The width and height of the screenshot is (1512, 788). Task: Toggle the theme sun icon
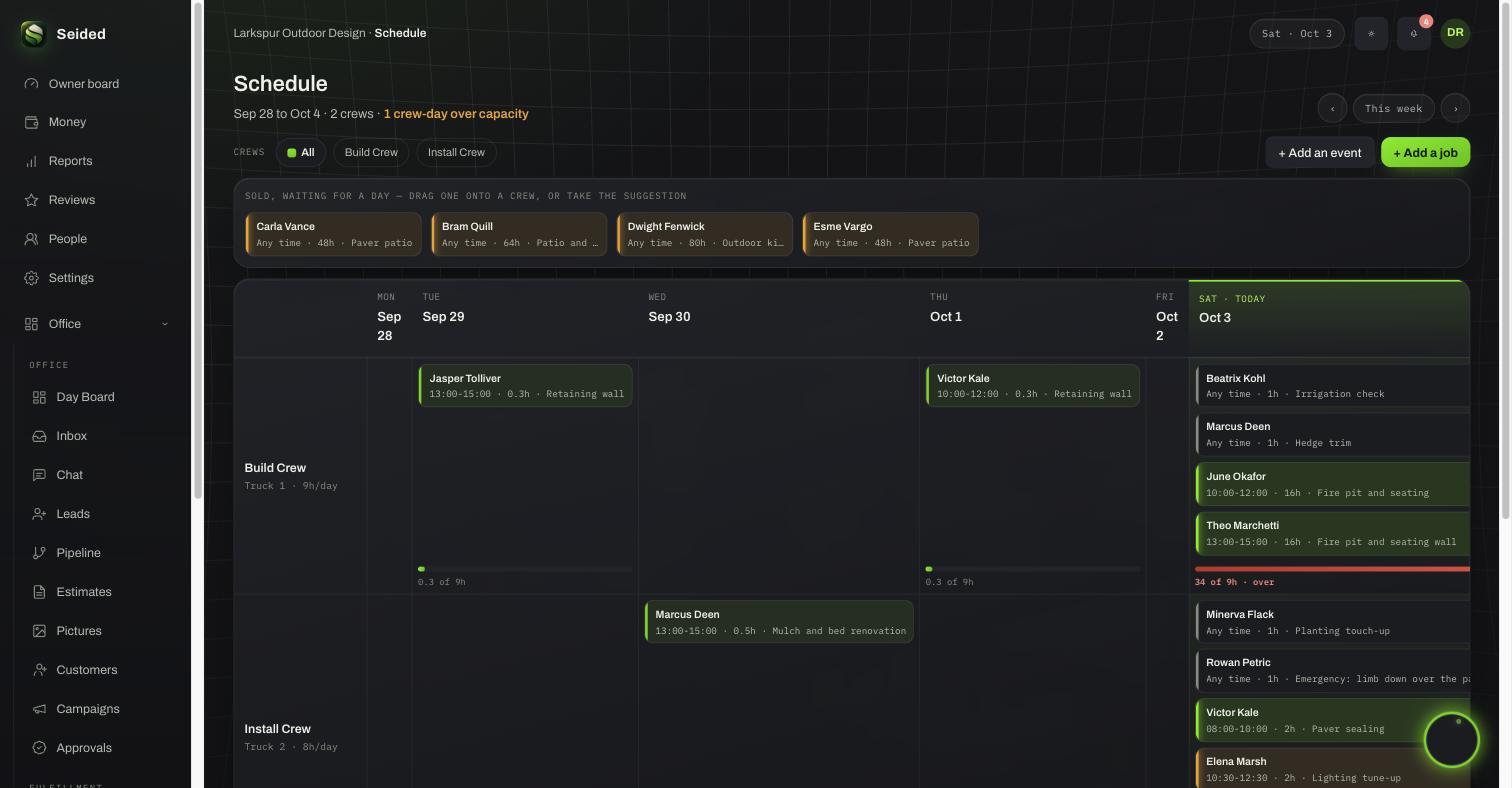pyautogui.click(x=1371, y=33)
